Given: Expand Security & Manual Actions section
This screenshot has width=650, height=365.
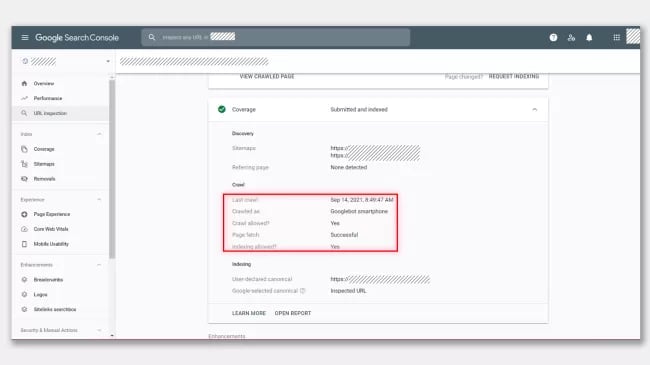Looking at the screenshot, I should pos(99,330).
